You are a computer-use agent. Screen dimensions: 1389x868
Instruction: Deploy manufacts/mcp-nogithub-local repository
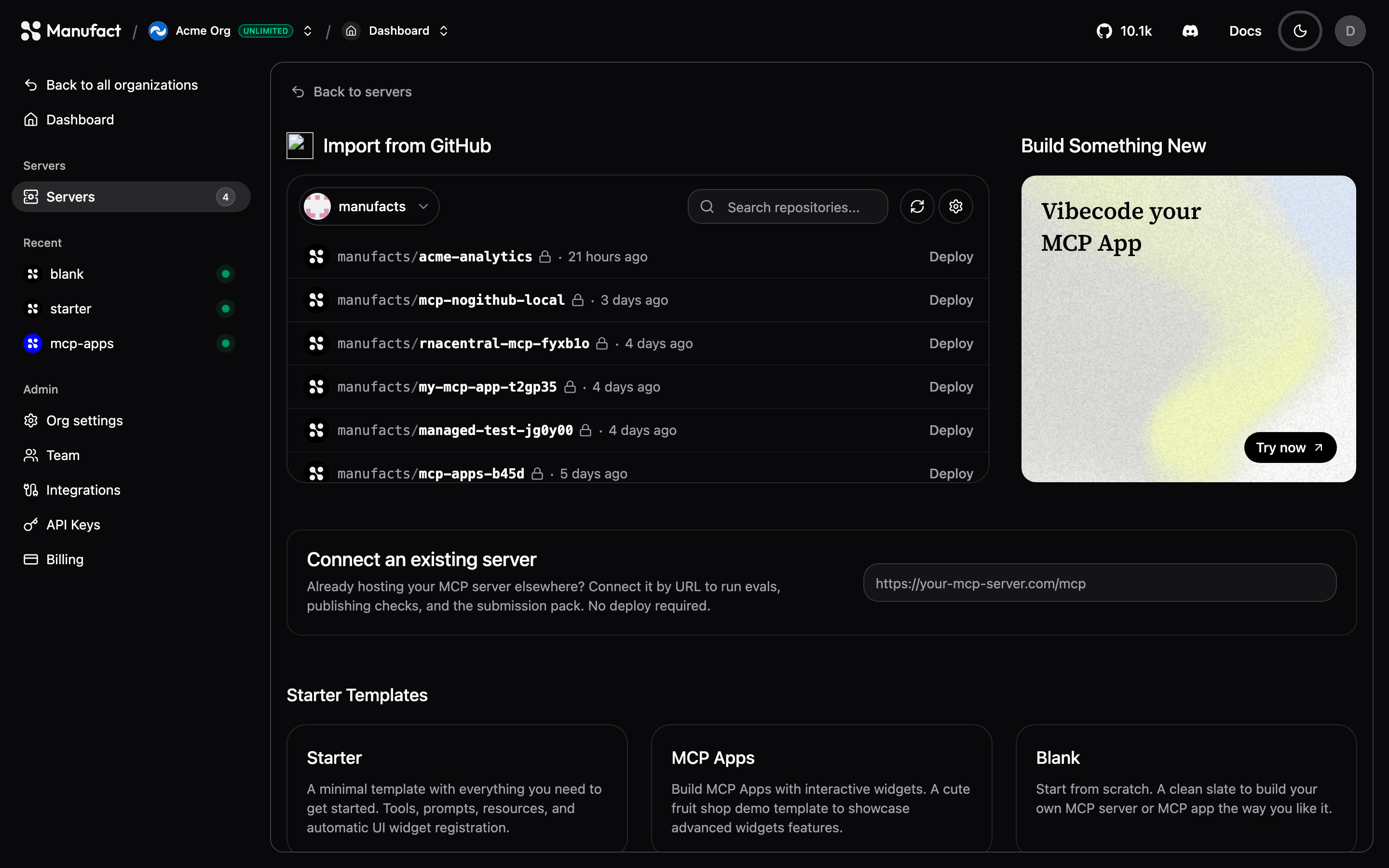tap(951, 300)
